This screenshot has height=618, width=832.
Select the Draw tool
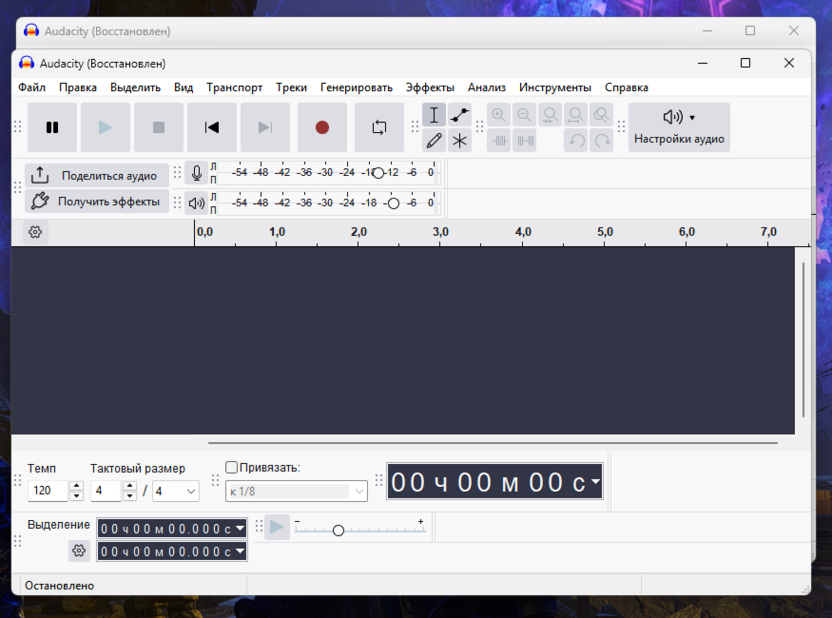pyautogui.click(x=434, y=140)
